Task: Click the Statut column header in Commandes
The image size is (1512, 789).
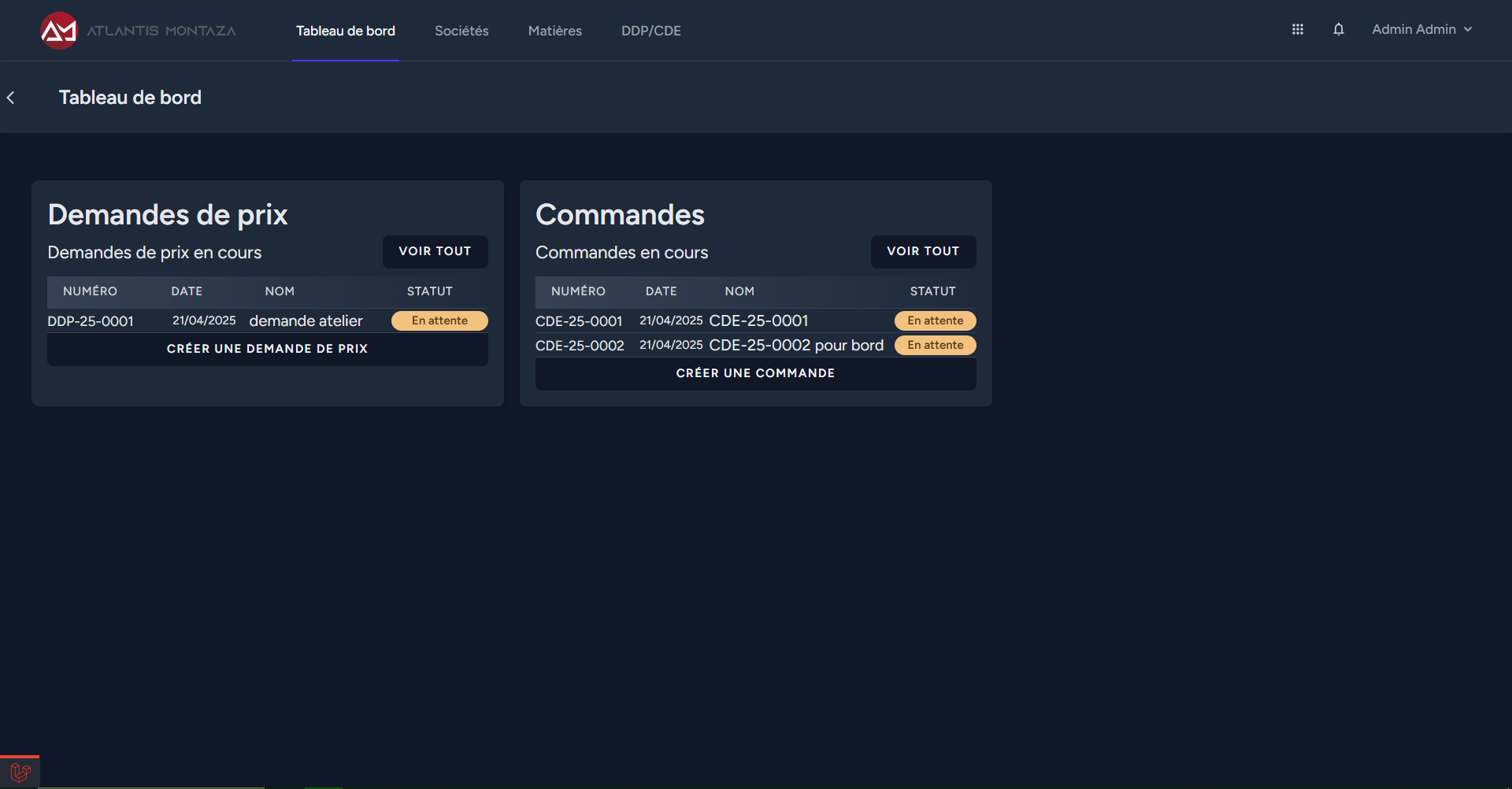Action: pos(932,291)
